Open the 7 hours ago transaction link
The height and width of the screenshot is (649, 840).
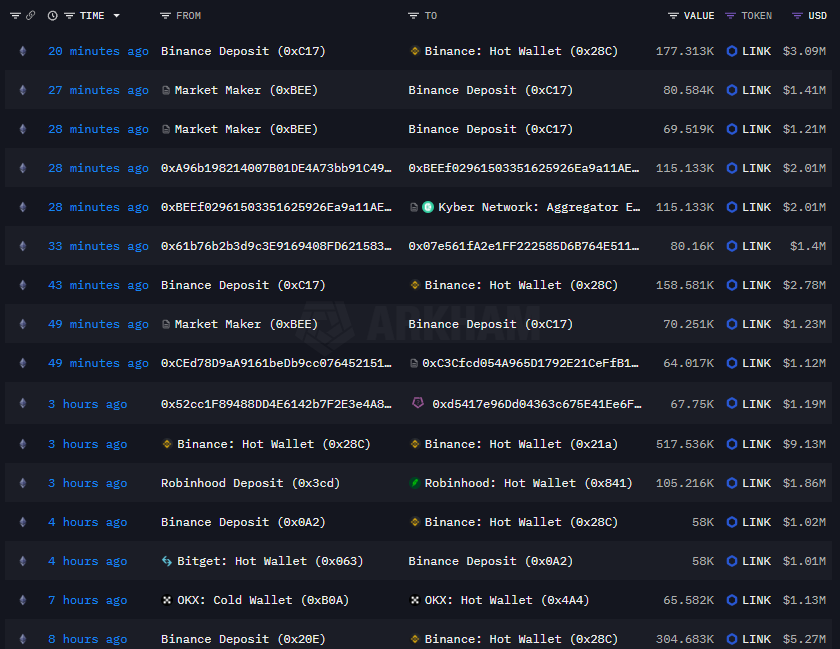[88, 600]
